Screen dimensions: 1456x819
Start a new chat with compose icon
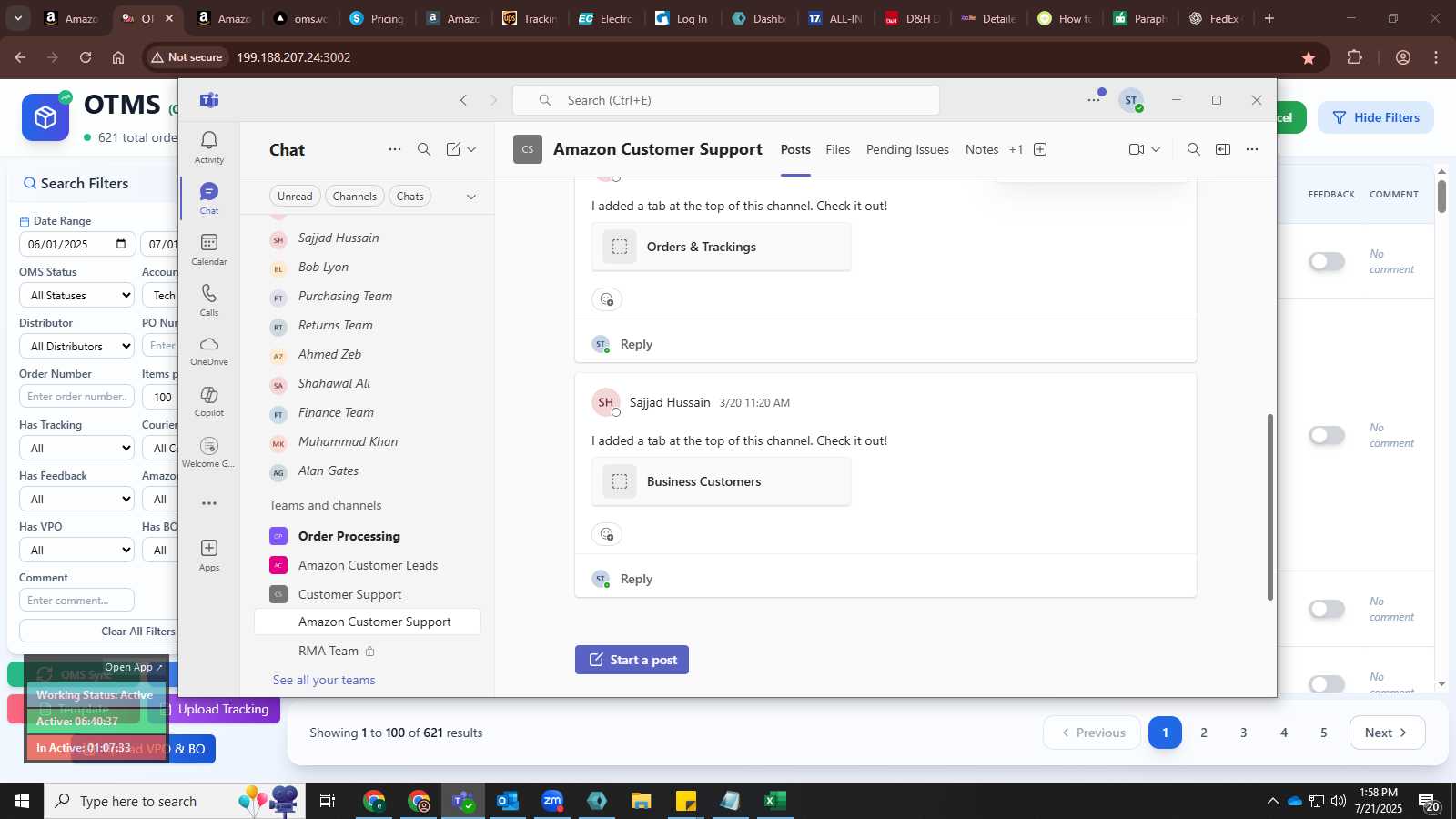453,149
